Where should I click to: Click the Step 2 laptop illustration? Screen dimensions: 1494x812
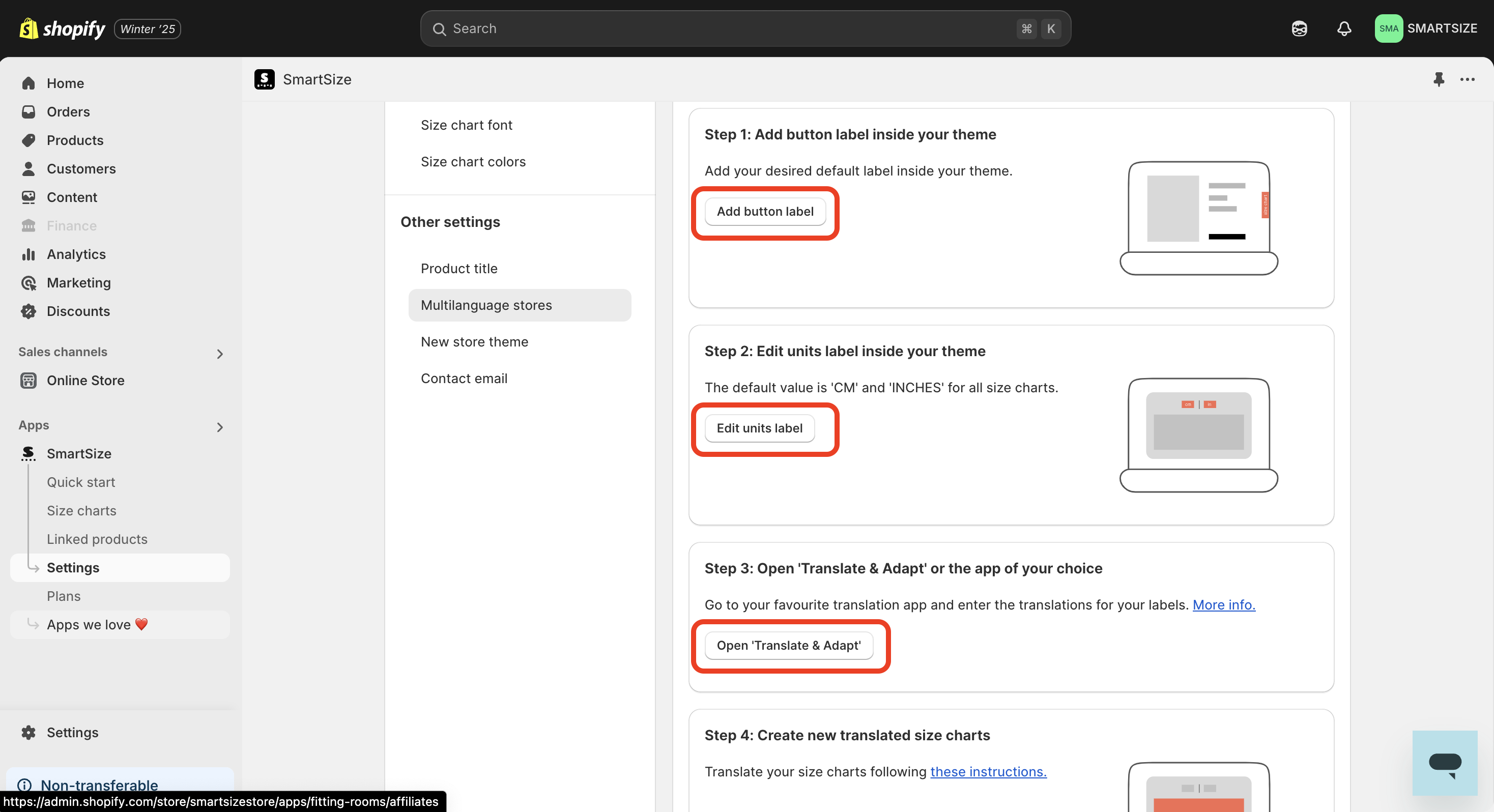tap(1198, 434)
